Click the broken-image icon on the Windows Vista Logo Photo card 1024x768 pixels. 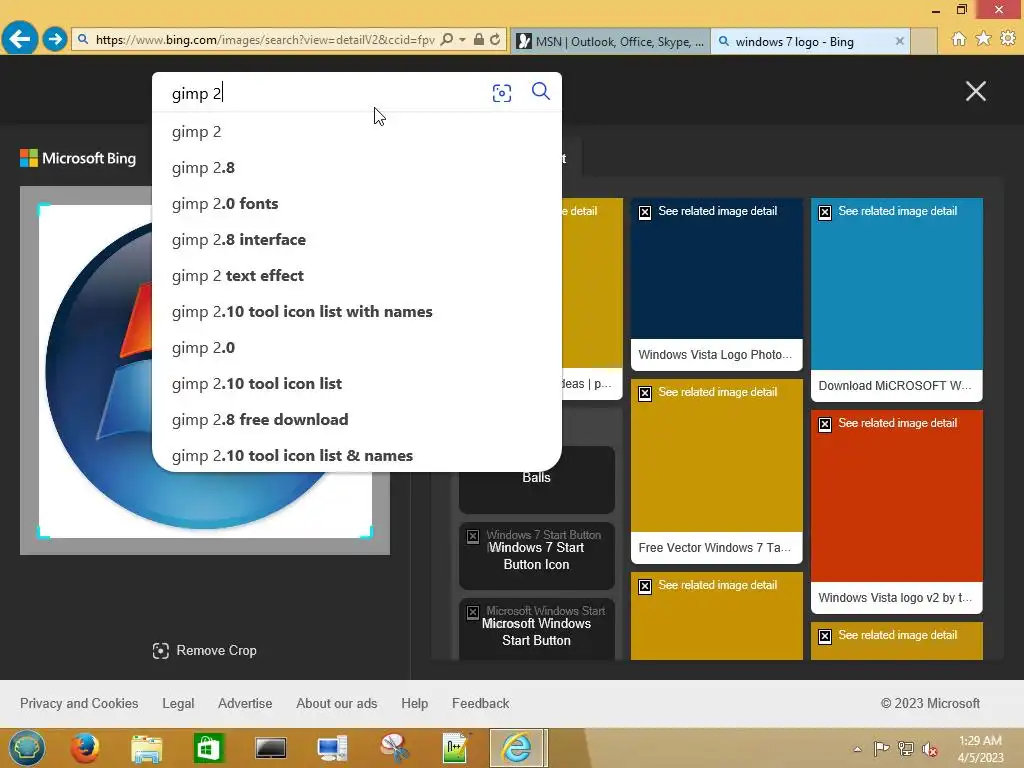(x=645, y=212)
